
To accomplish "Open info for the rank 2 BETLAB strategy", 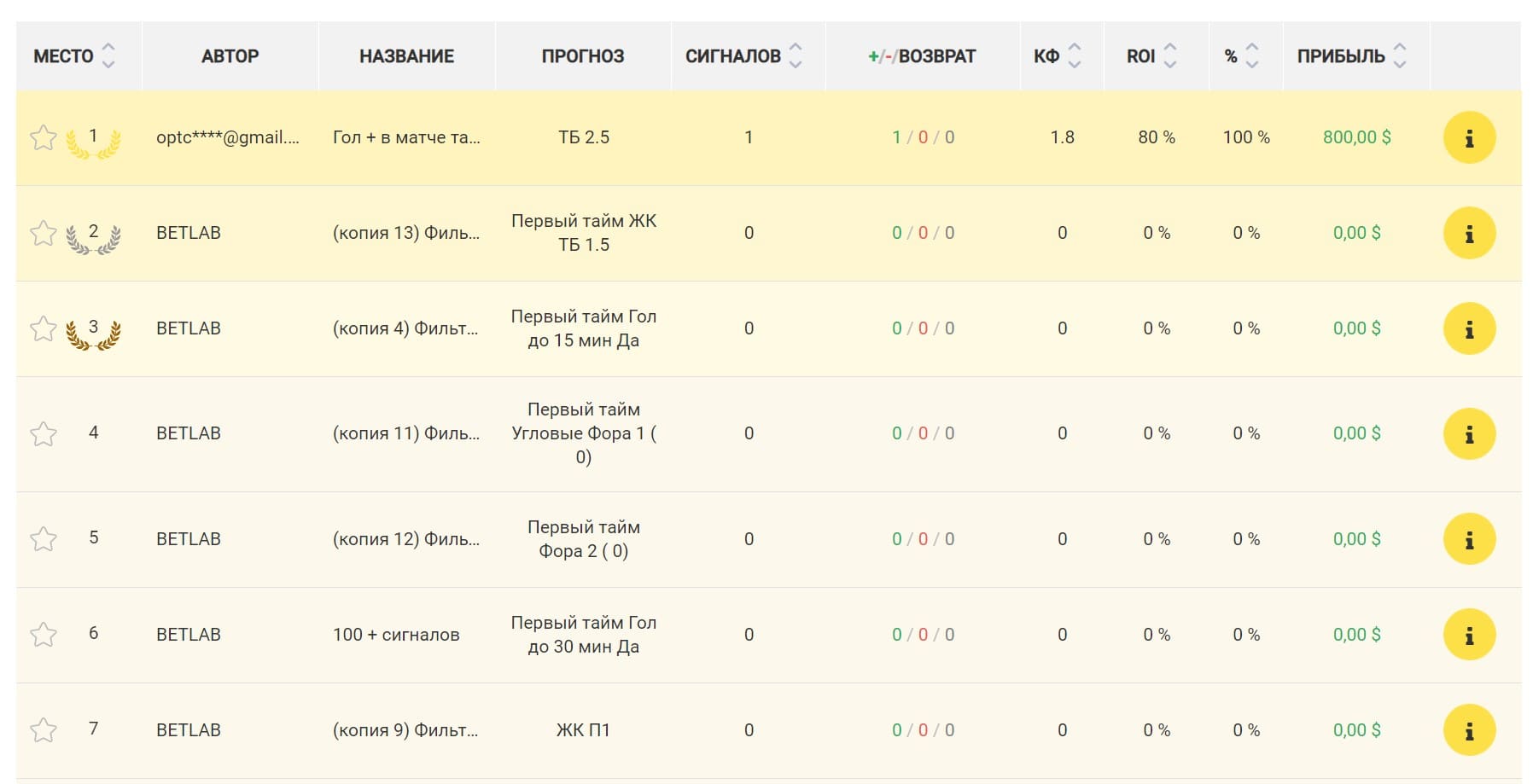I will pos(1469,233).
